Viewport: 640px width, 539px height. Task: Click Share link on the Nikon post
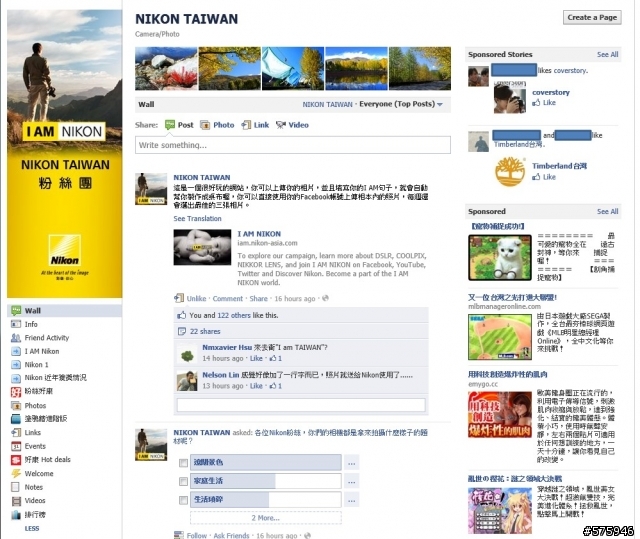258,298
